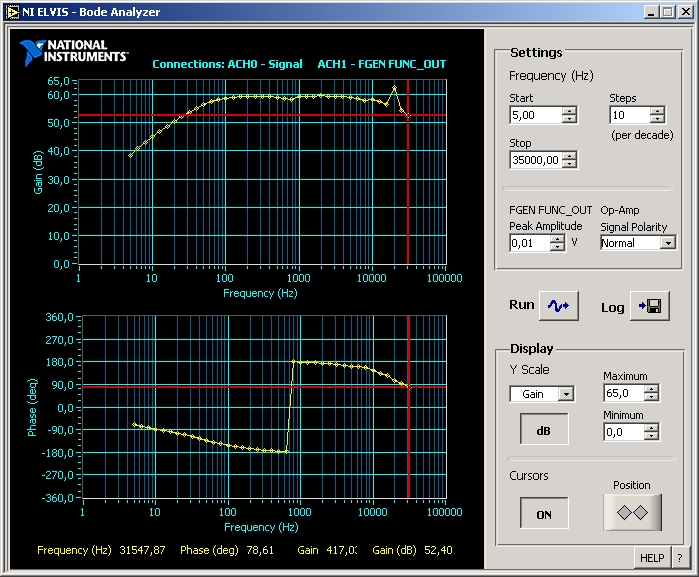
Task: Decrement the Stop frequency value
Action: pyautogui.click(x=569, y=164)
